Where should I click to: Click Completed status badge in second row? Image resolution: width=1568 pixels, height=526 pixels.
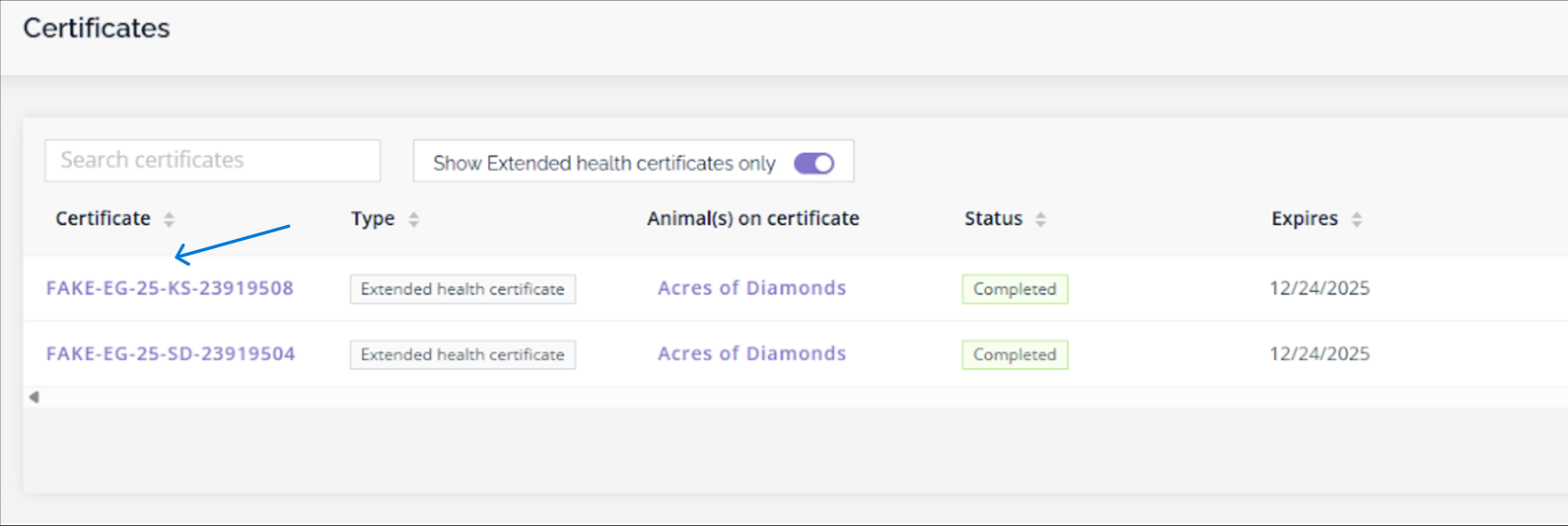pos(1015,355)
